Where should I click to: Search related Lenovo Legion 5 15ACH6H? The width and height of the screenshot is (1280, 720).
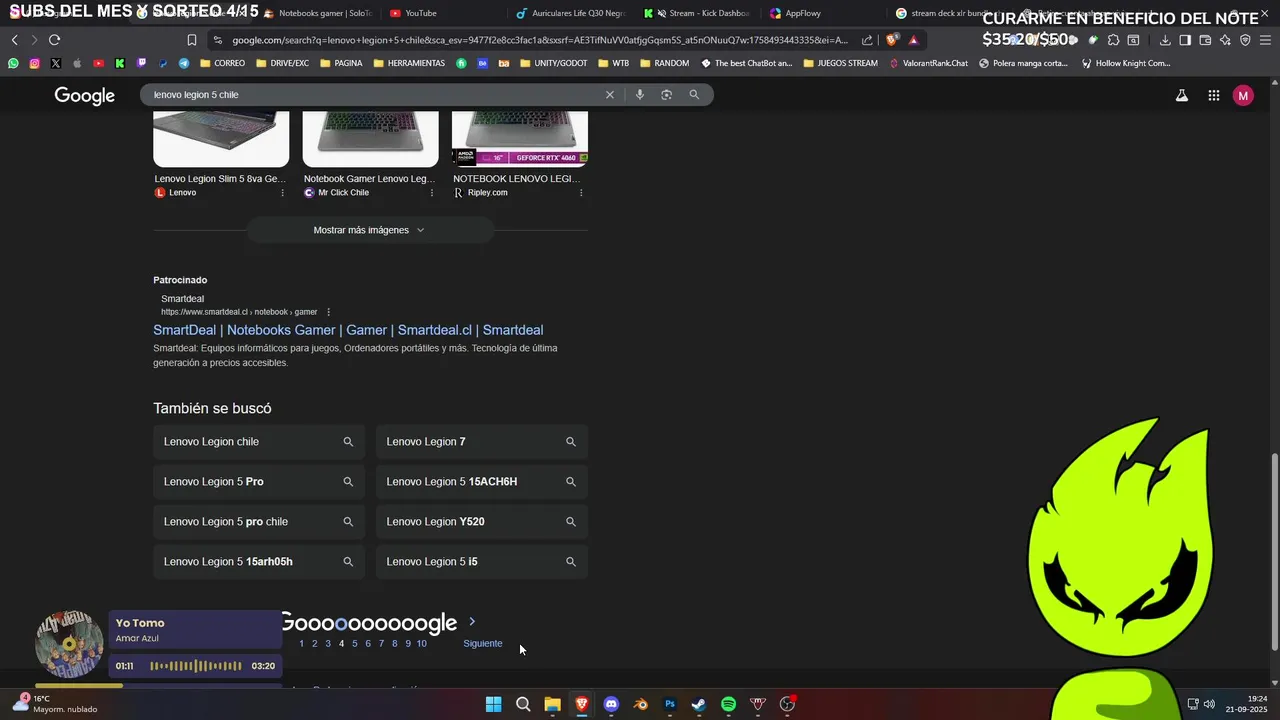482,482
